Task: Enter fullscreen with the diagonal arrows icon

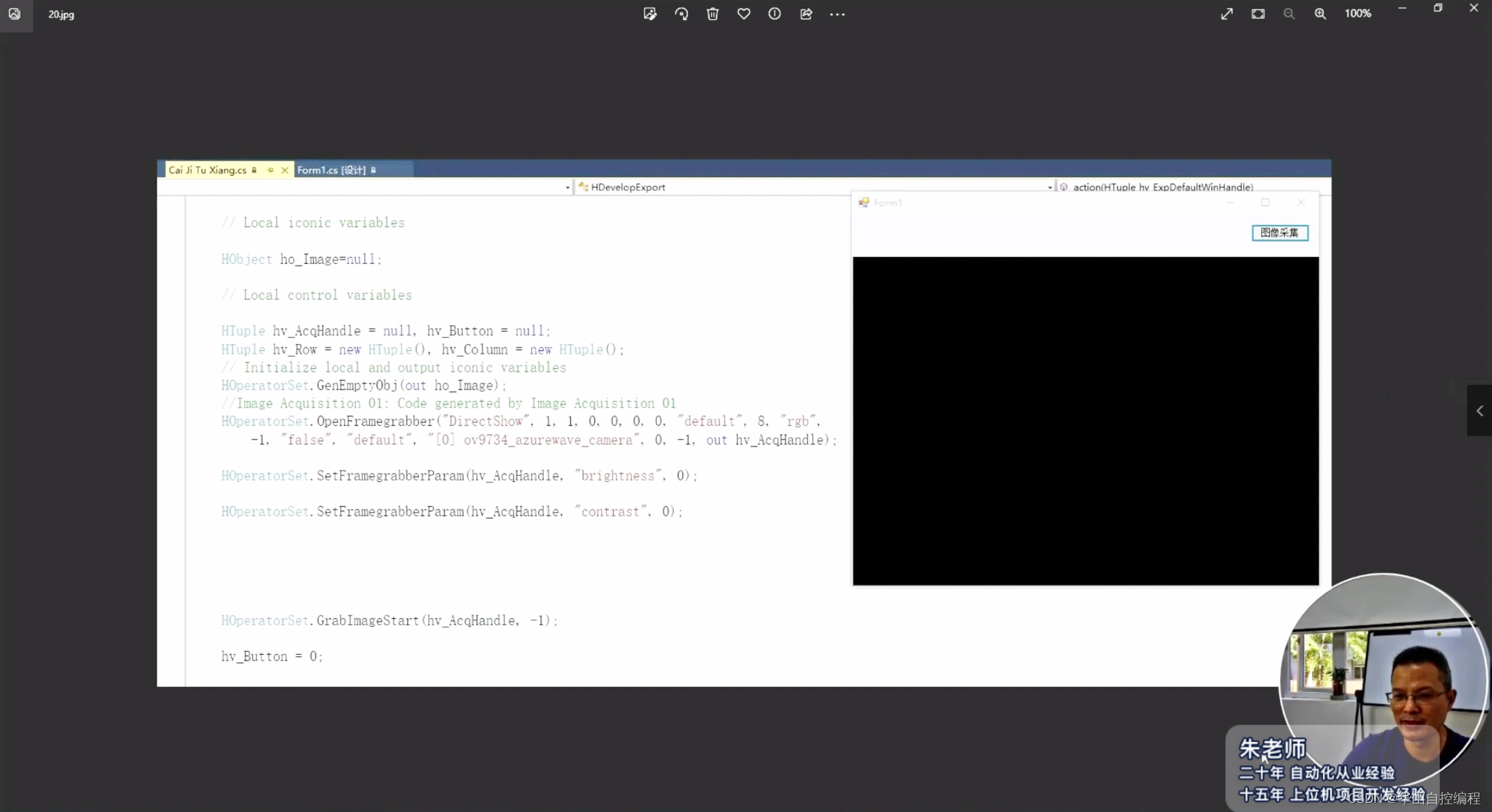Action: (x=1227, y=14)
